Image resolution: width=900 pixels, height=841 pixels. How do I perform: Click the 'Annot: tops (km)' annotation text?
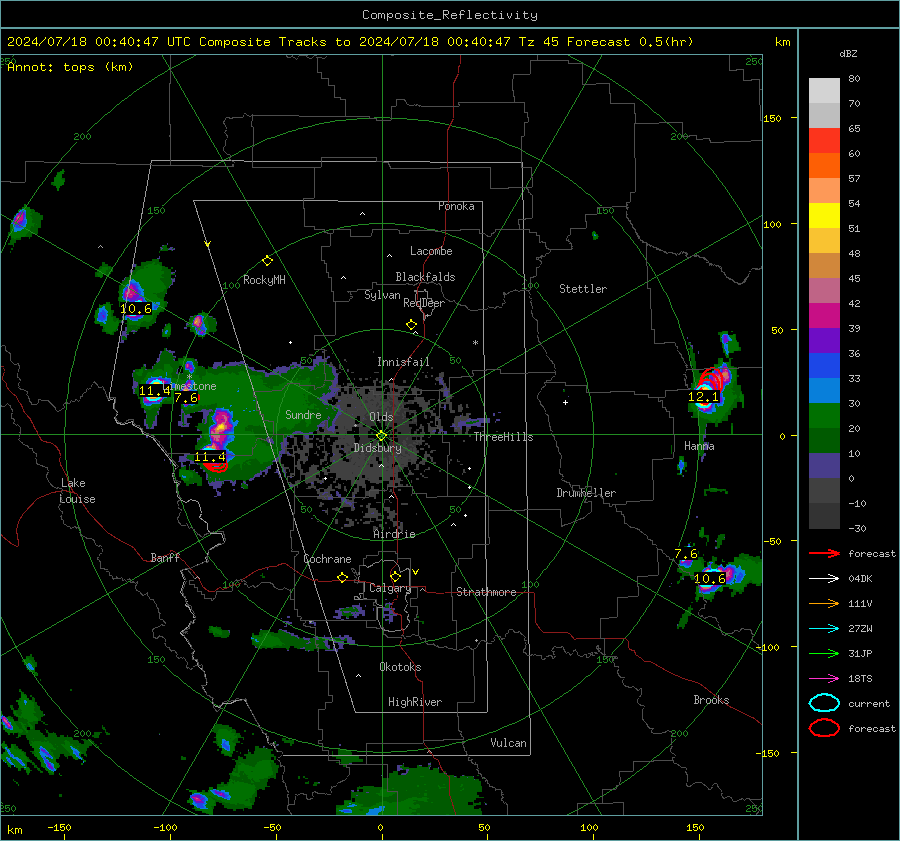70,67
